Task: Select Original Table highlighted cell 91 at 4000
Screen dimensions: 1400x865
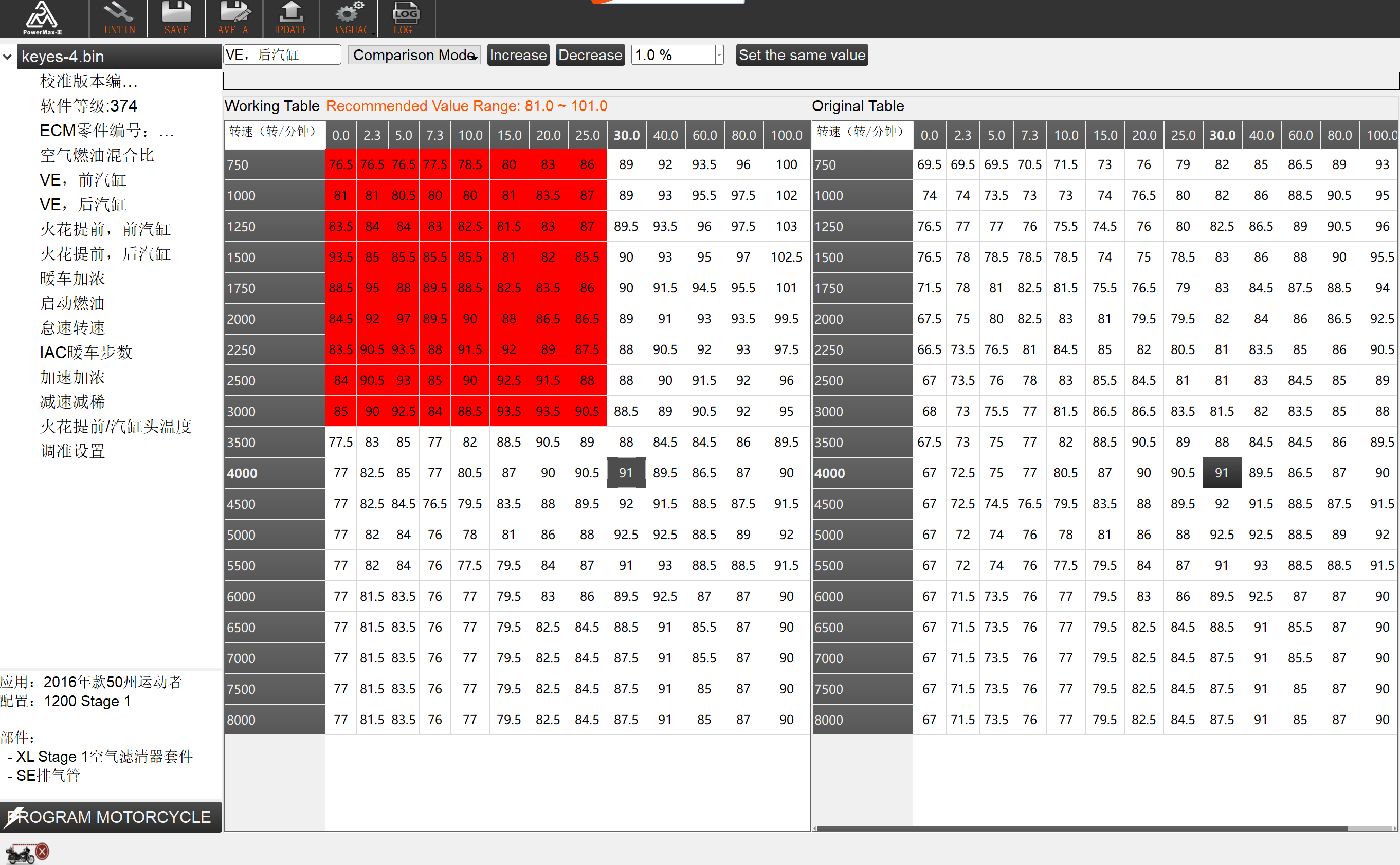Action: [x=1222, y=473]
